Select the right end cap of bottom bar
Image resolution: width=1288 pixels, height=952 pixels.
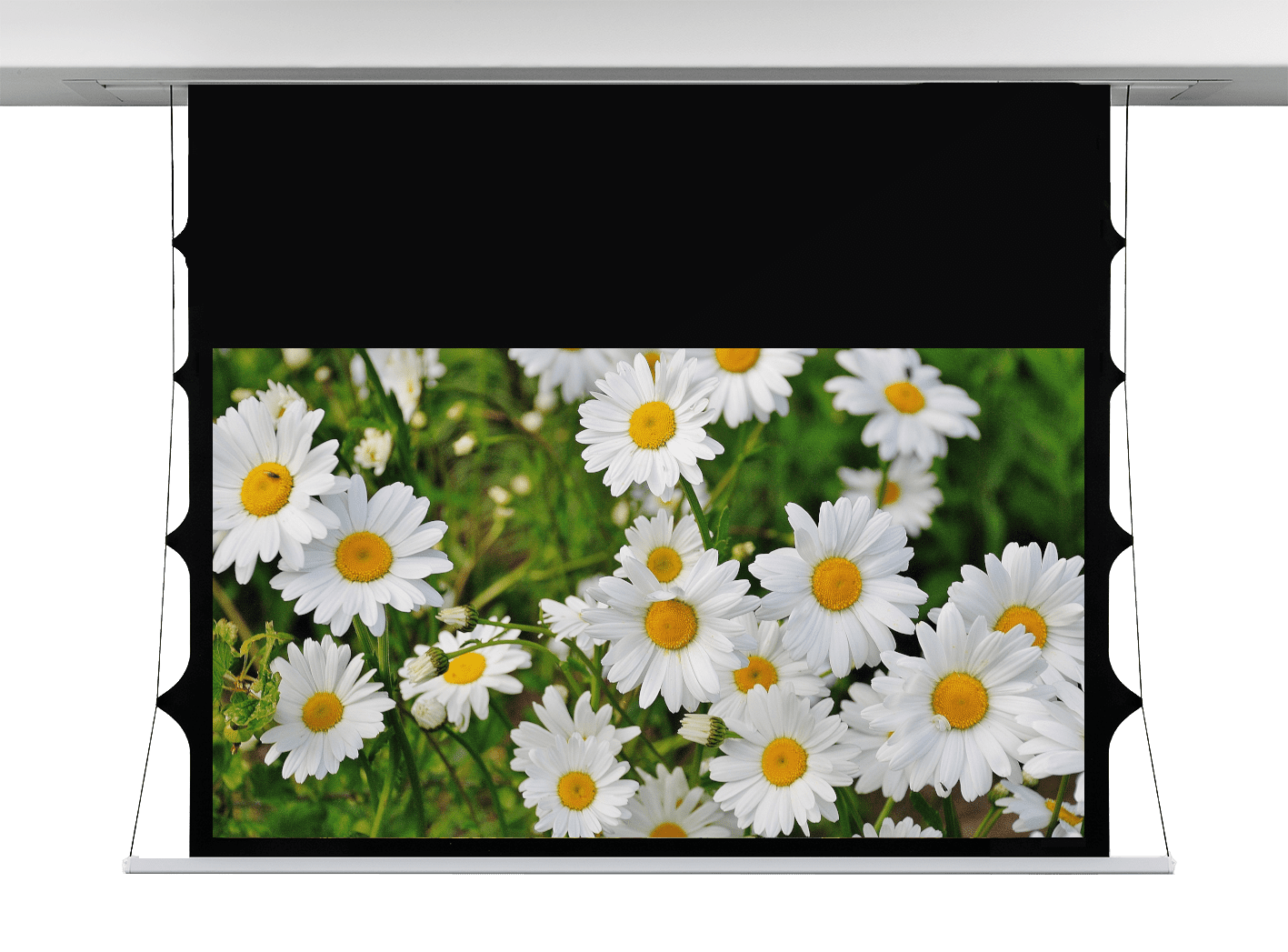click(1169, 864)
